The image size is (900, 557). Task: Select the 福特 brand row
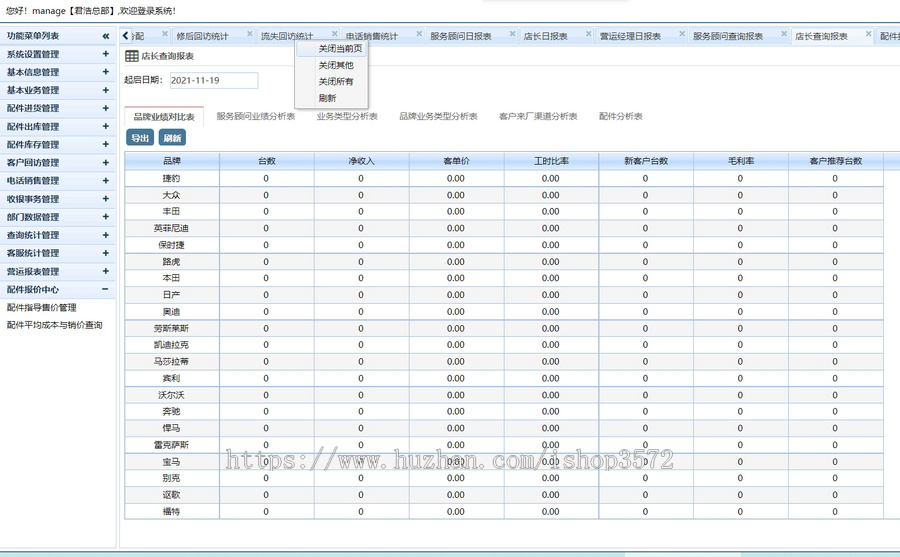[x=504, y=512]
